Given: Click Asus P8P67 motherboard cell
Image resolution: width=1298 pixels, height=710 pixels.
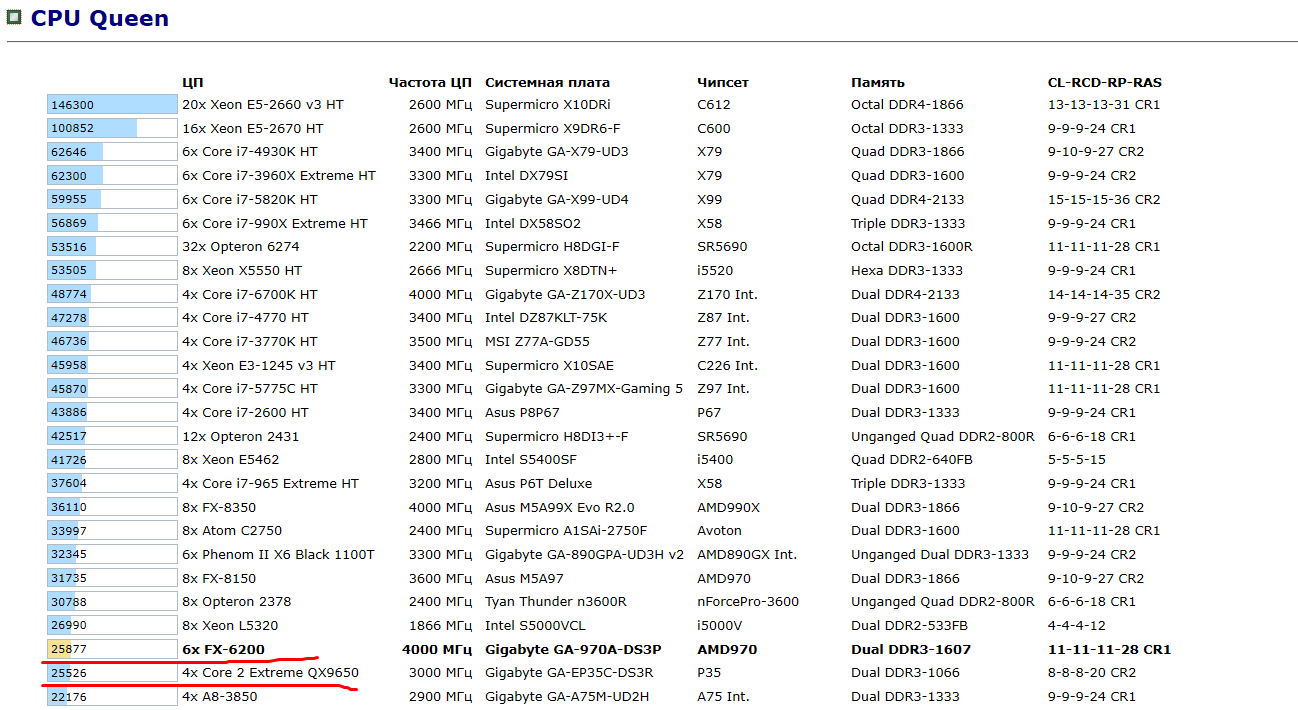Looking at the screenshot, I should pyautogui.click(x=522, y=412).
